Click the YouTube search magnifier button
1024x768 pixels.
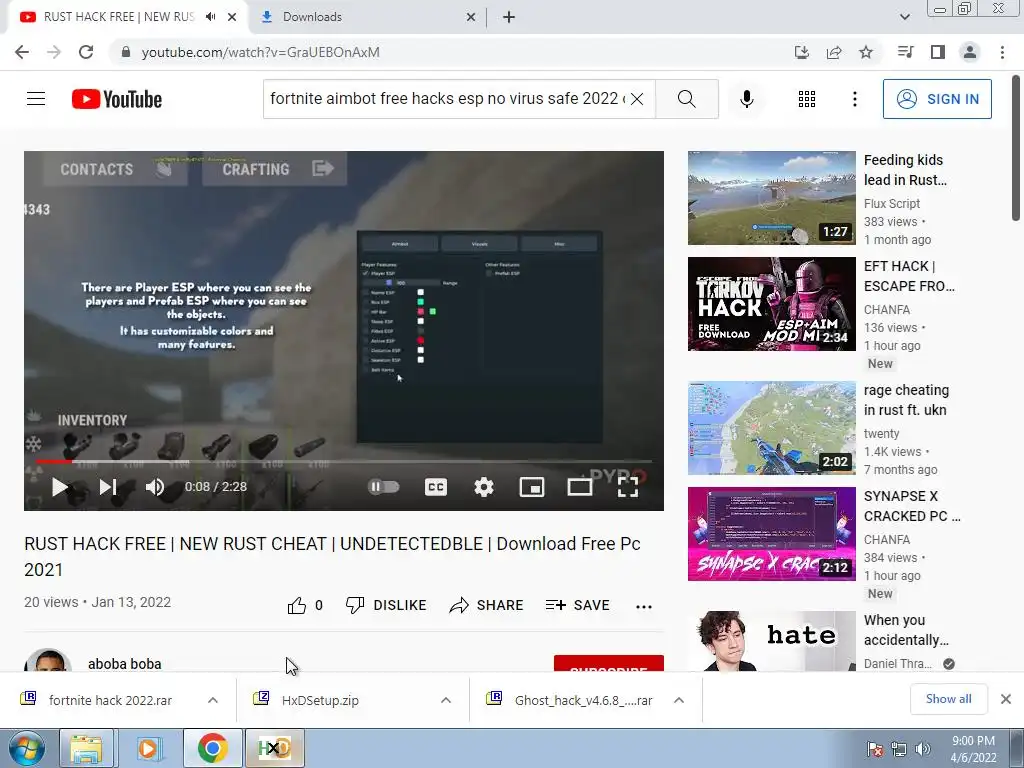click(x=686, y=99)
